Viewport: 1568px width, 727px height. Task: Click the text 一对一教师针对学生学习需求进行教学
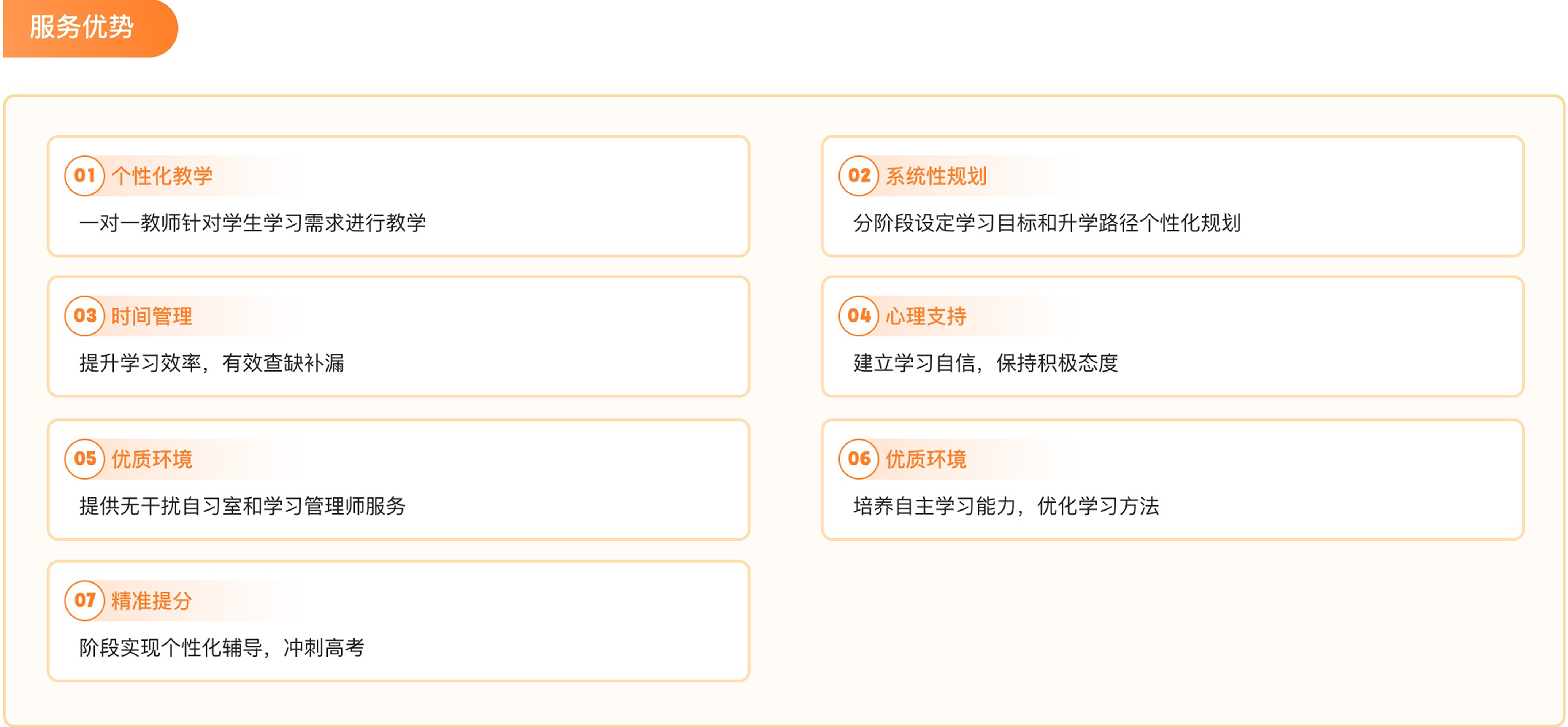click(253, 223)
